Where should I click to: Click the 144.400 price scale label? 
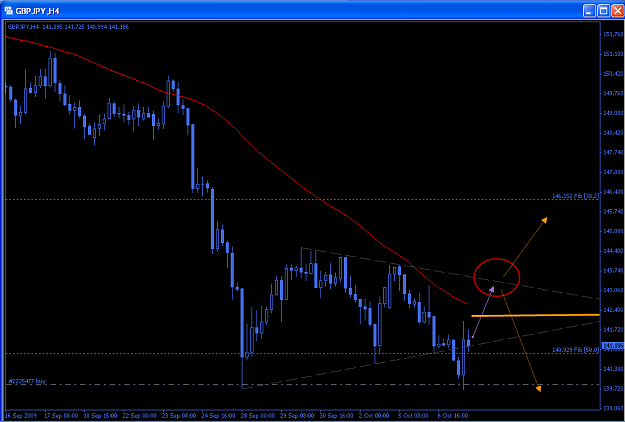613,251
